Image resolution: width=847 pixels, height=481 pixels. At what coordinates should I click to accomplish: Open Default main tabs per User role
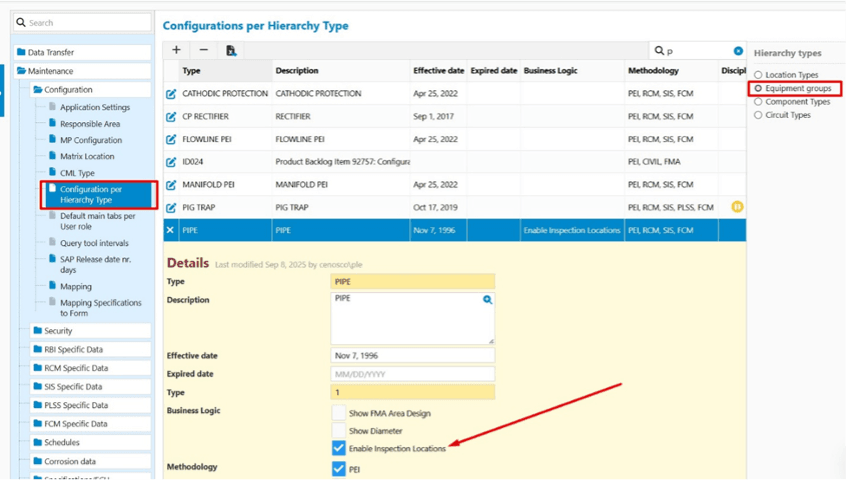tap(97, 221)
